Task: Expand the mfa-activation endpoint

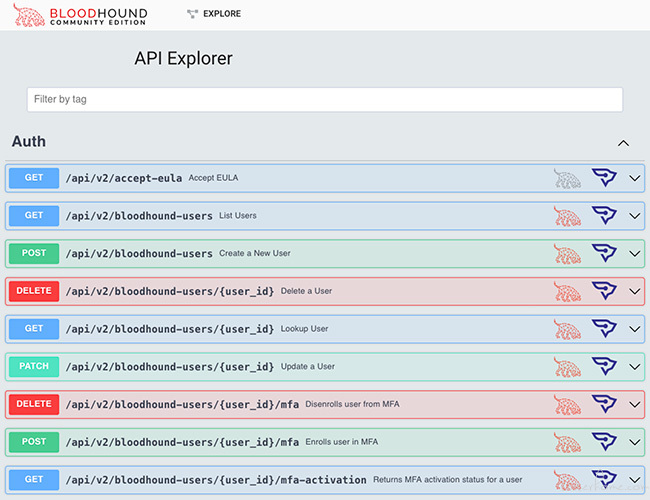Action: click(x=635, y=480)
